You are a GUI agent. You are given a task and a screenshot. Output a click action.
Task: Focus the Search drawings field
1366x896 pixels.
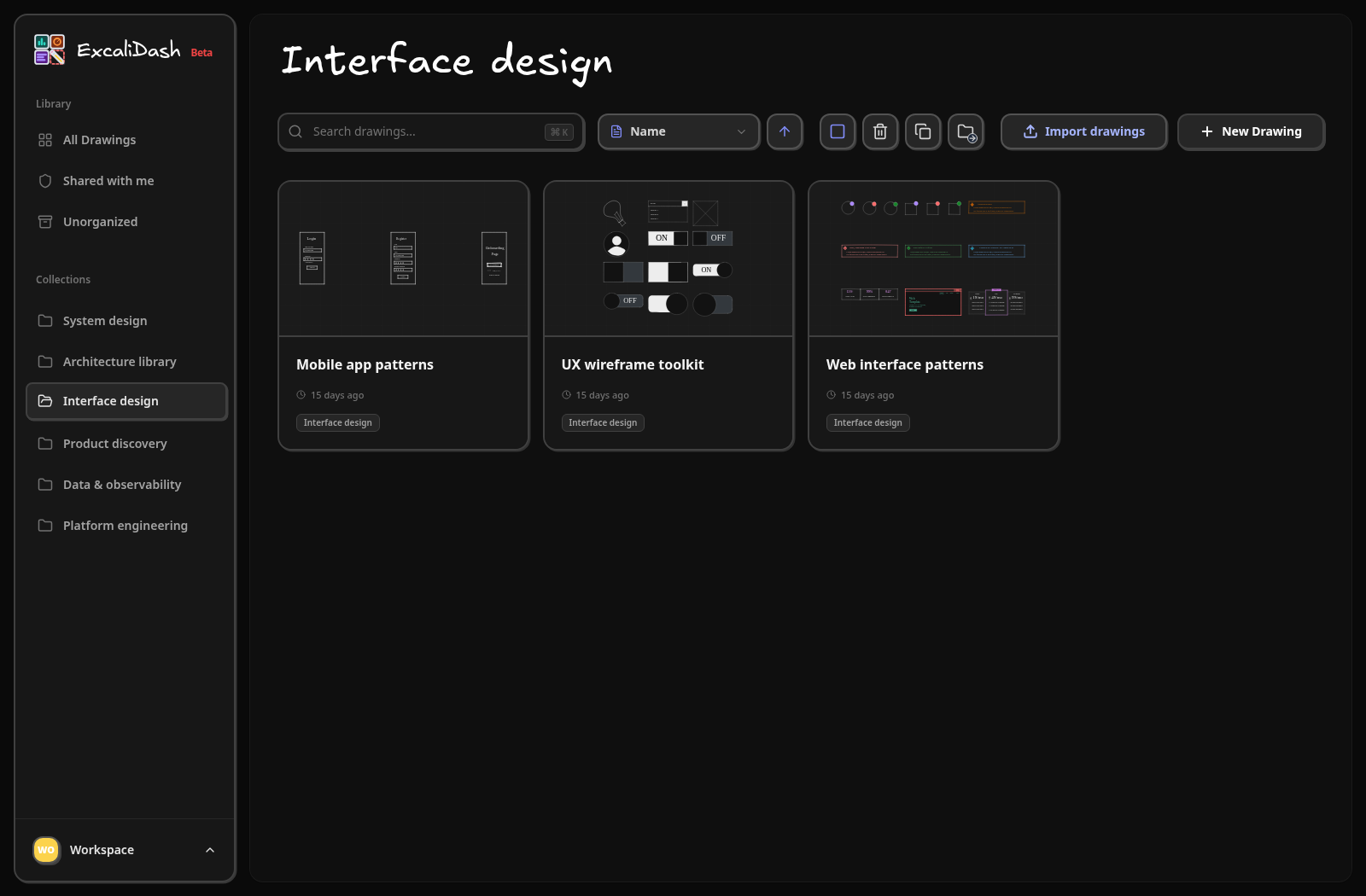[431, 131]
